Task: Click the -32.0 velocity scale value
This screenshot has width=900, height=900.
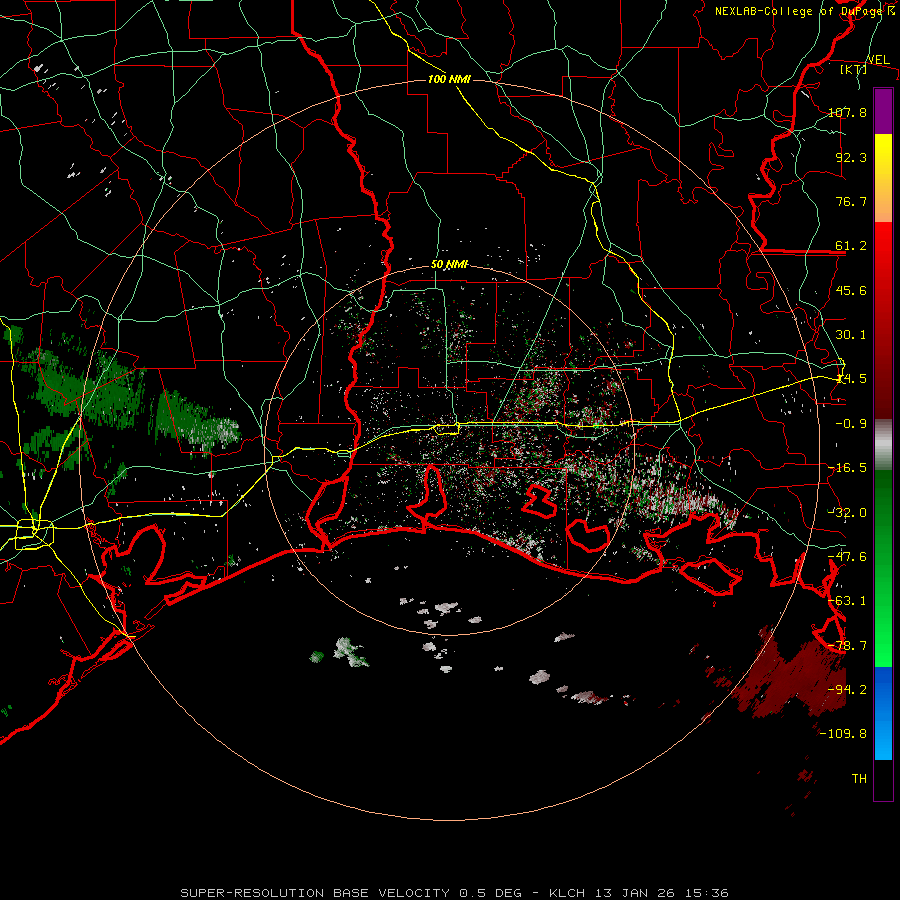Action: [847, 513]
